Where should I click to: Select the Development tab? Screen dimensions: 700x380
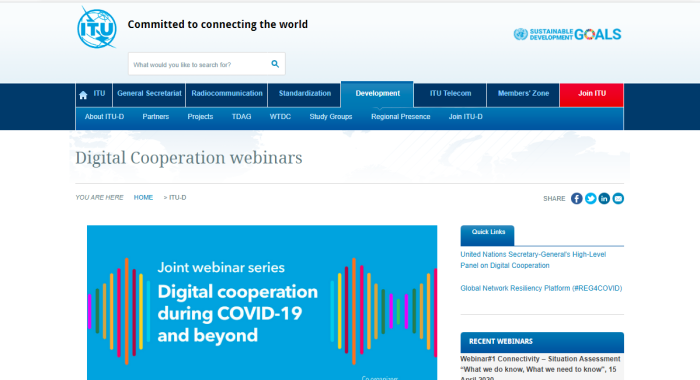click(377, 94)
